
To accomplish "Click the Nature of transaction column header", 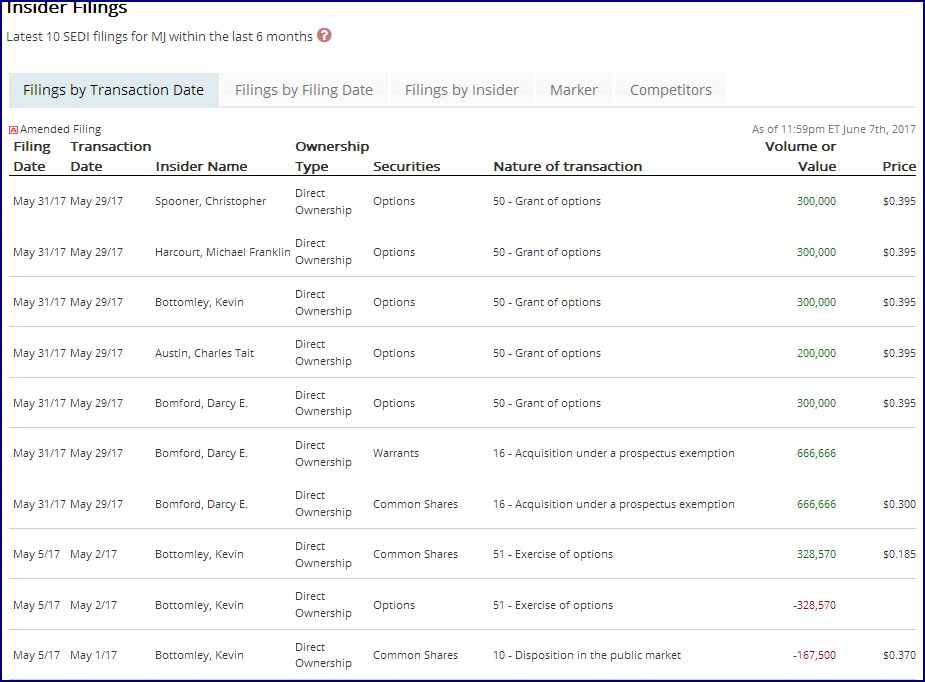I will pyautogui.click(x=567, y=166).
